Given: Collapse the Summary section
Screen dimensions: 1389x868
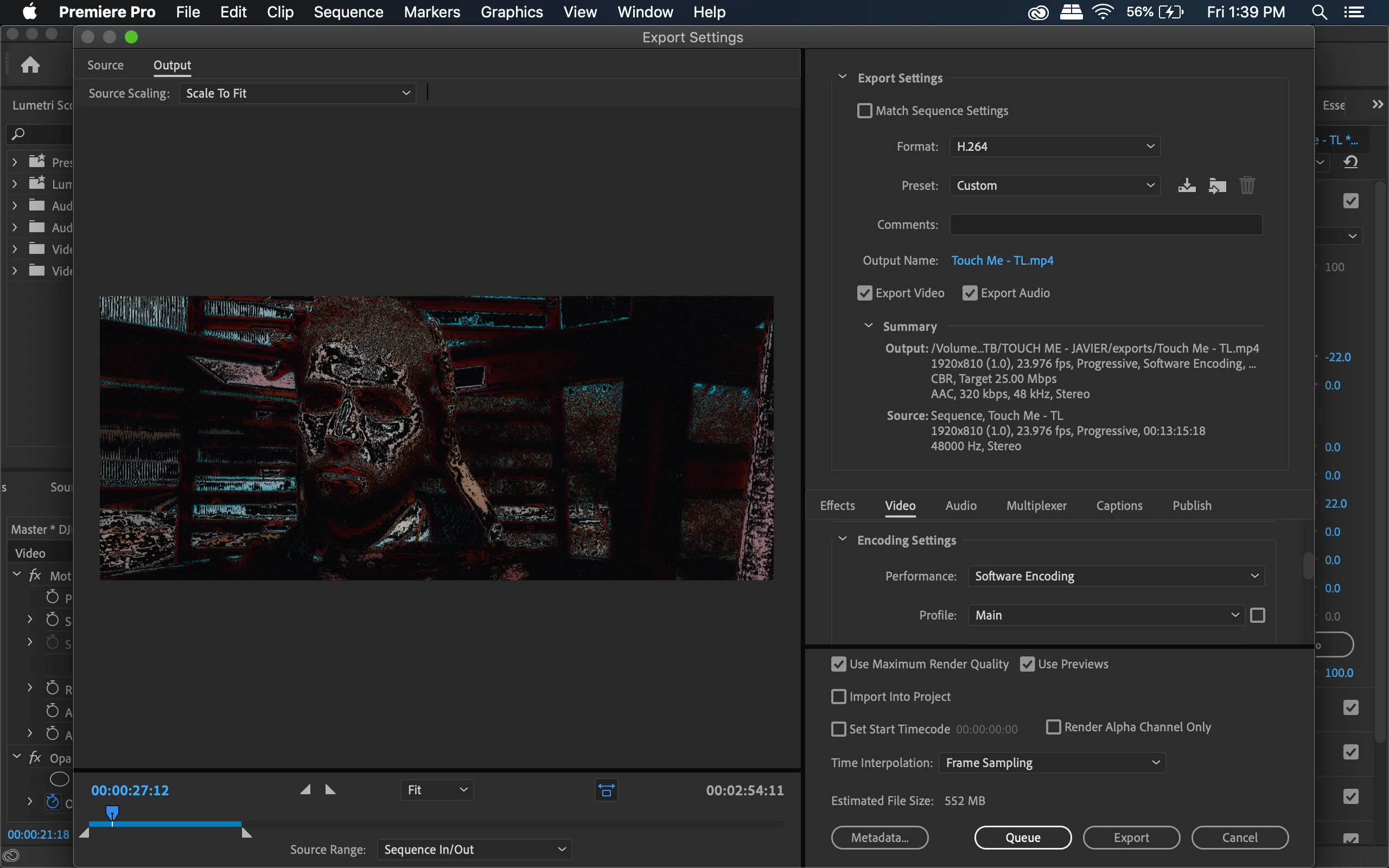Looking at the screenshot, I should 869,326.
